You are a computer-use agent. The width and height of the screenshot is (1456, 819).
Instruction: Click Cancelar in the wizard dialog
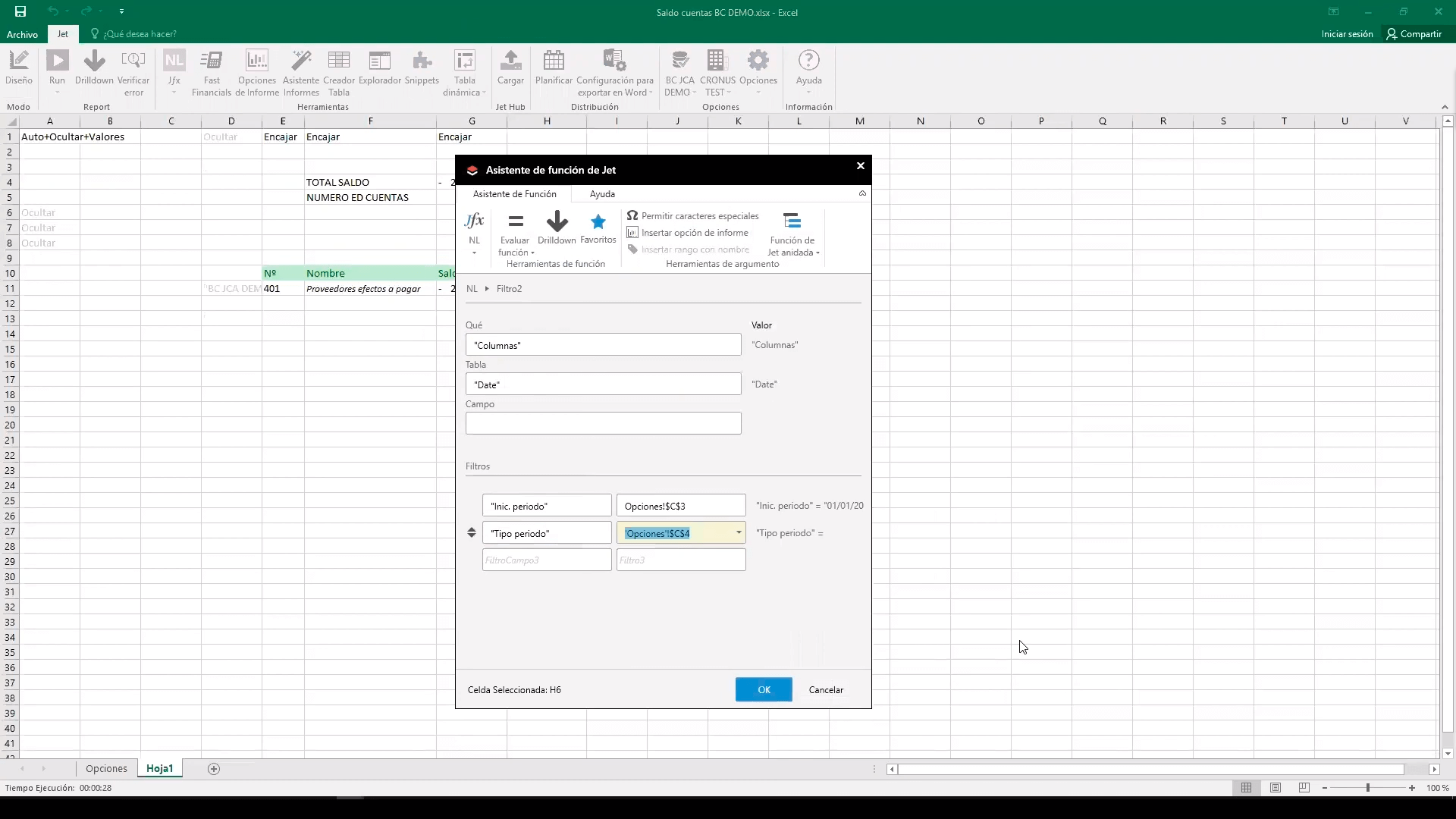point(826,689)
